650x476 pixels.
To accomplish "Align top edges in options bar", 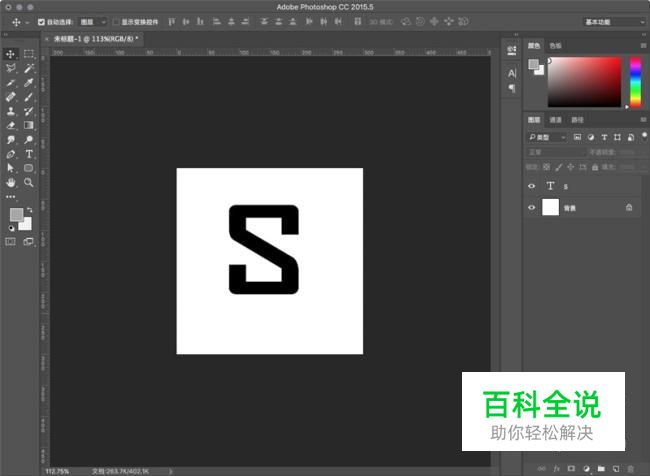I will (171, 22).
